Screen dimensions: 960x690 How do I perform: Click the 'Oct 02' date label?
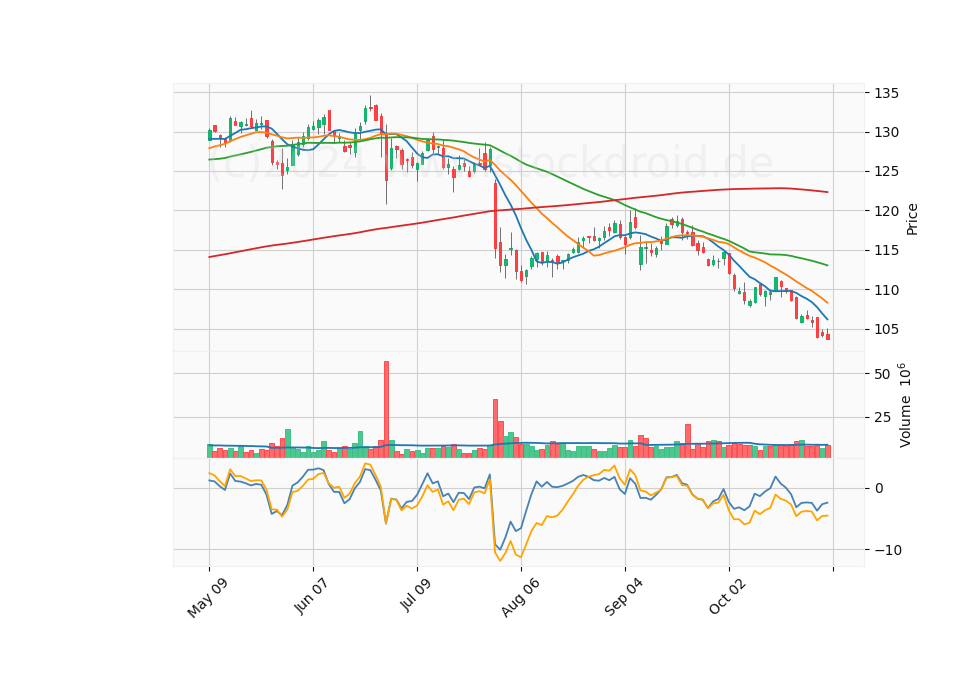[x=727, y=596]
